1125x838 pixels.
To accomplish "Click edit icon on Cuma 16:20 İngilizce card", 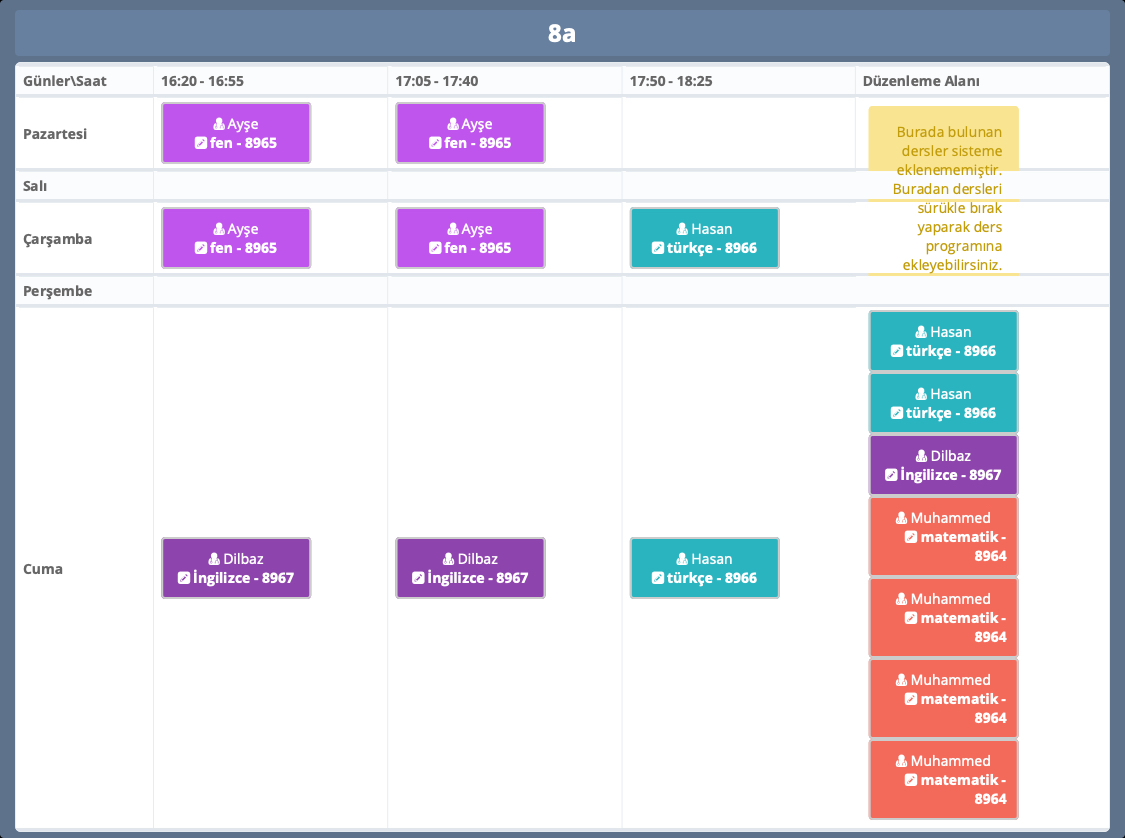I will click(184, 578).
